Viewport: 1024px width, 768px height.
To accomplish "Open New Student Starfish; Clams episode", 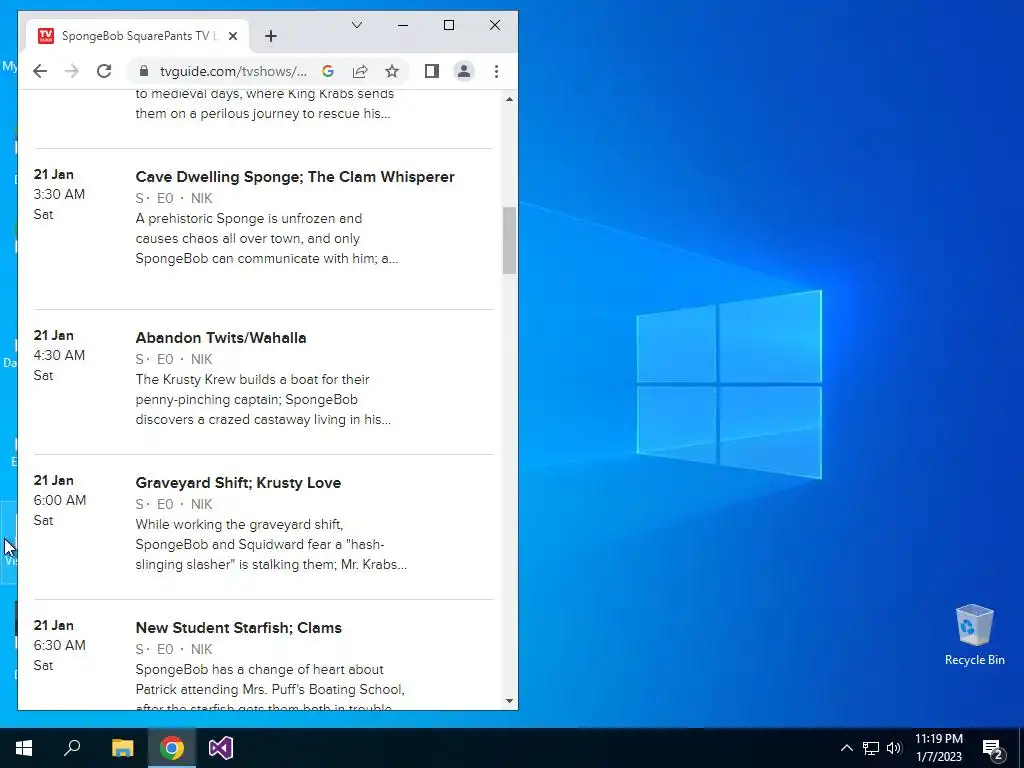I will (238, 628).
